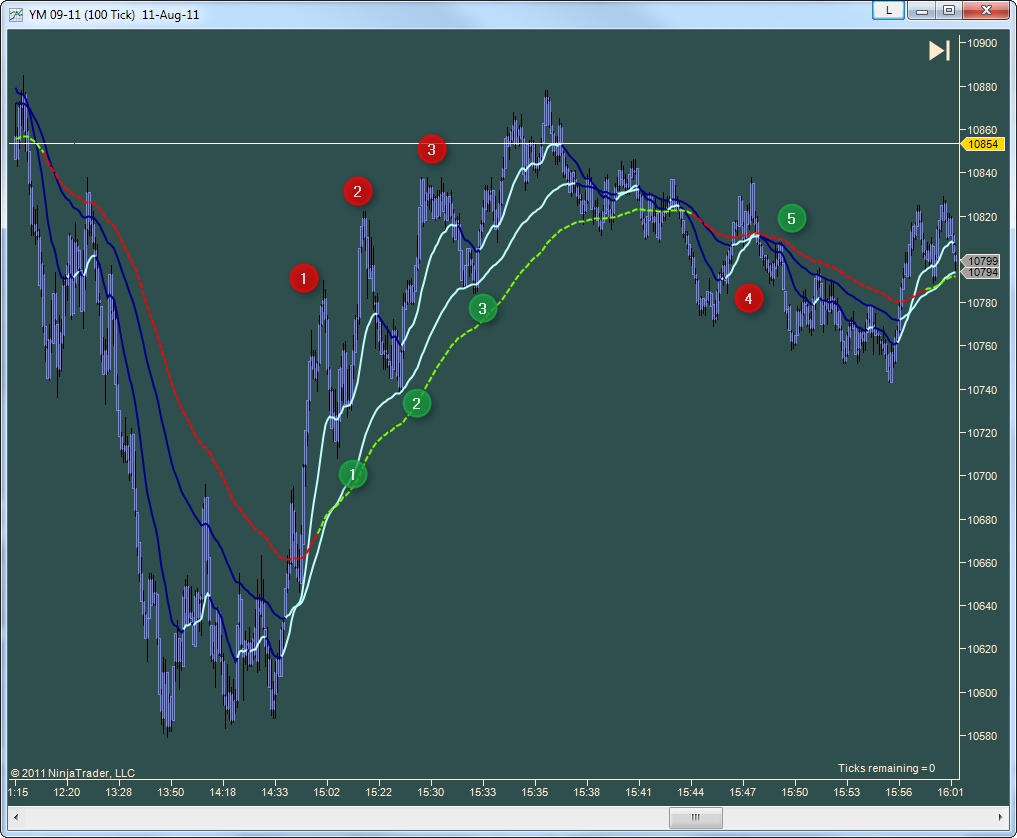Click the 10820 price axis label
The width and height of the screenshot is (1017, 838).
coord(982,217)
